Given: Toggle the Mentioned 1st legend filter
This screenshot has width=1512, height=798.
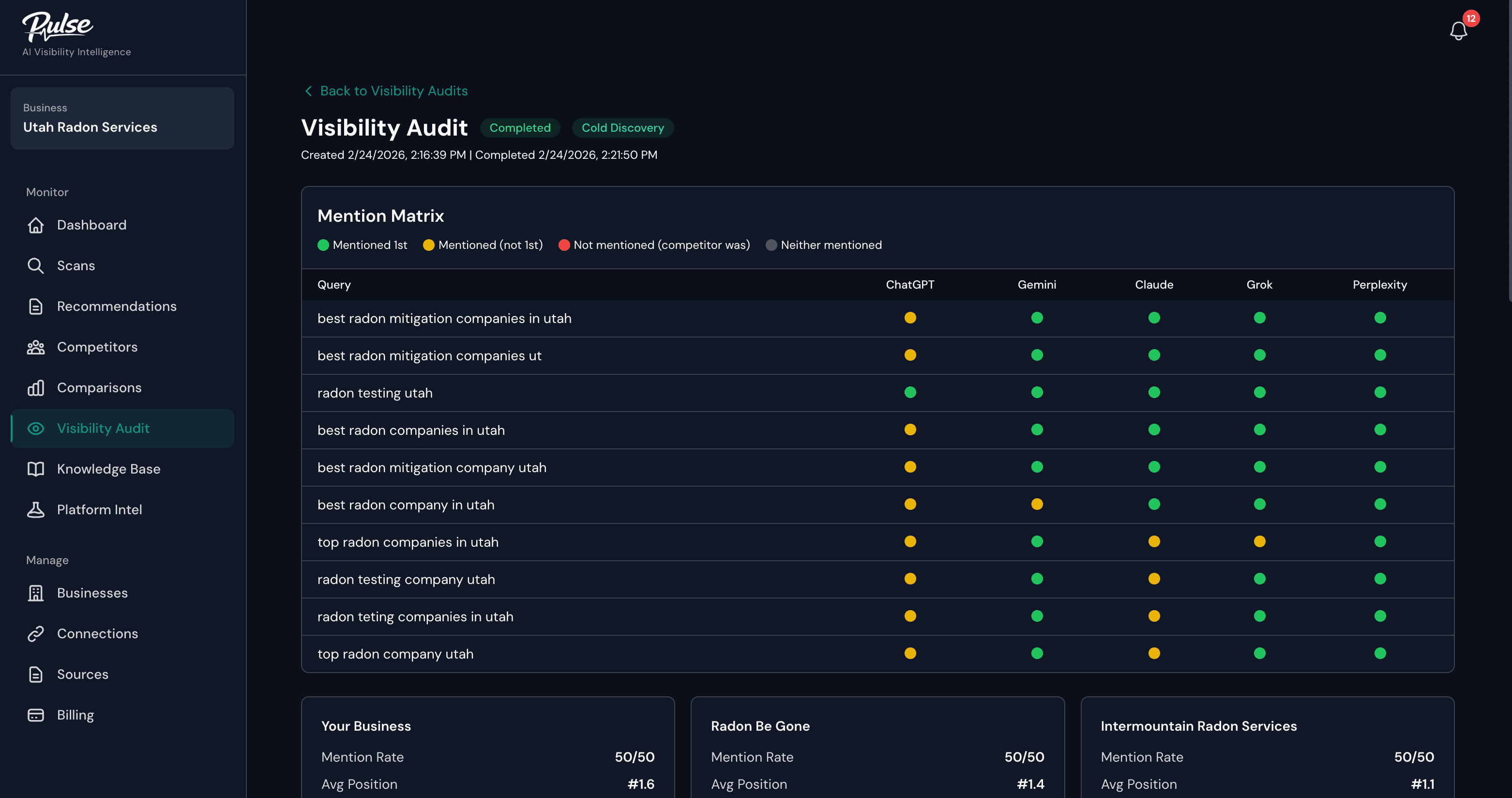Looking at the screenshot, I should click(x=363, y=245).
